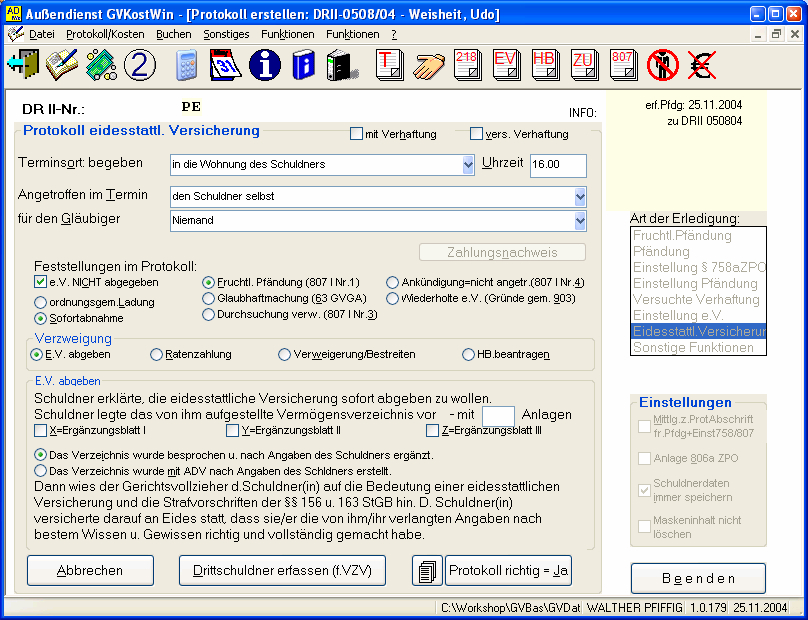Click the EV document toolbar icon
Viewport: 808px width, 620px height.
tap(505, 65)
